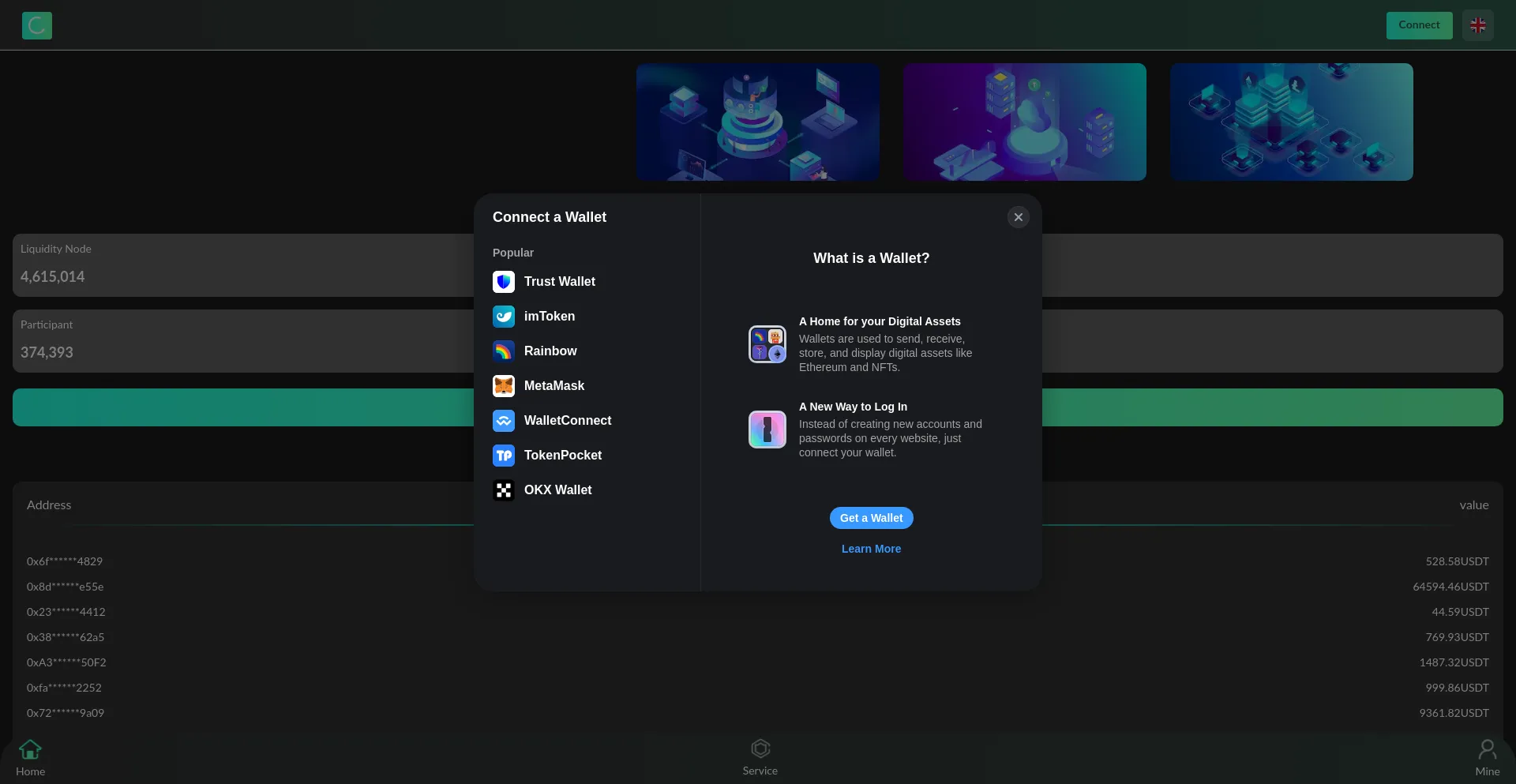This screenshot has height=784, width=1516.
Task: Click the 1487.32USDT value
Action: (x=1454, y=662)
